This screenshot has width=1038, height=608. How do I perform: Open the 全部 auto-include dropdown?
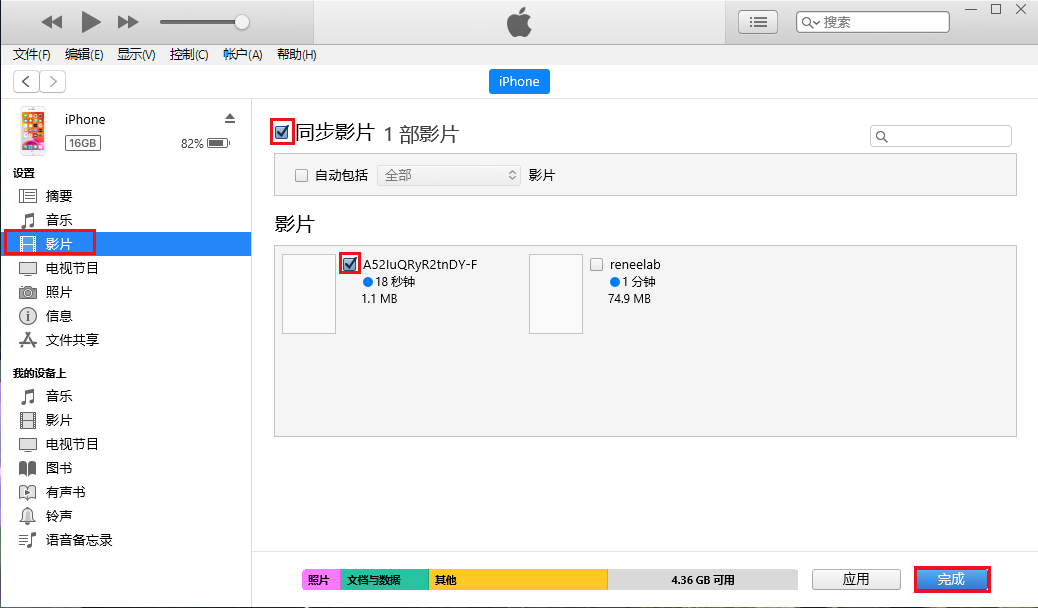448,176
